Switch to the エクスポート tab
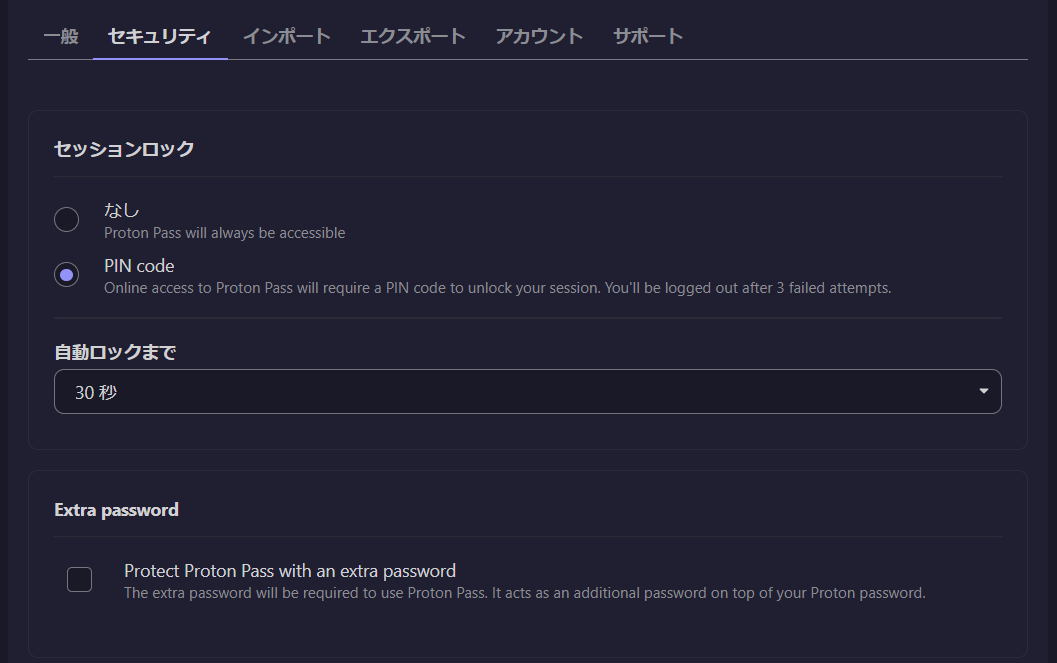The image size is (1057, 663). (x=412, y=35)
